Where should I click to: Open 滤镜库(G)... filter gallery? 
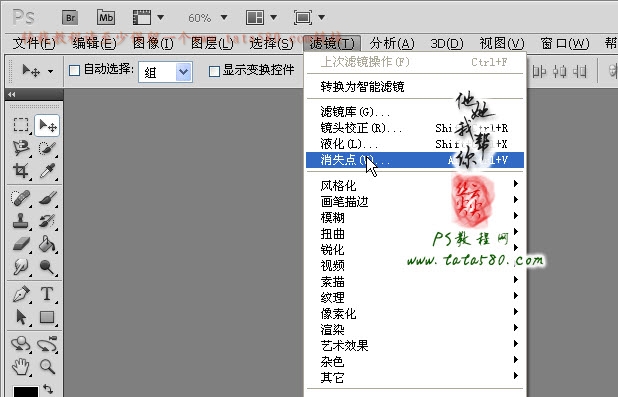coord(415,112)
